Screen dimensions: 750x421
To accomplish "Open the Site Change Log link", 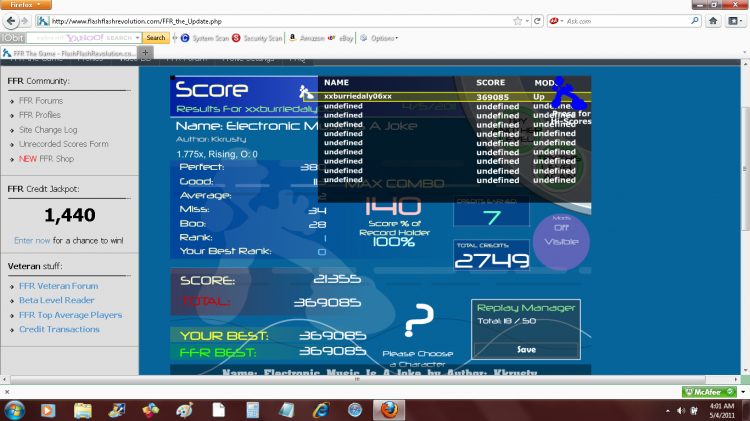I will pos(48,130).
